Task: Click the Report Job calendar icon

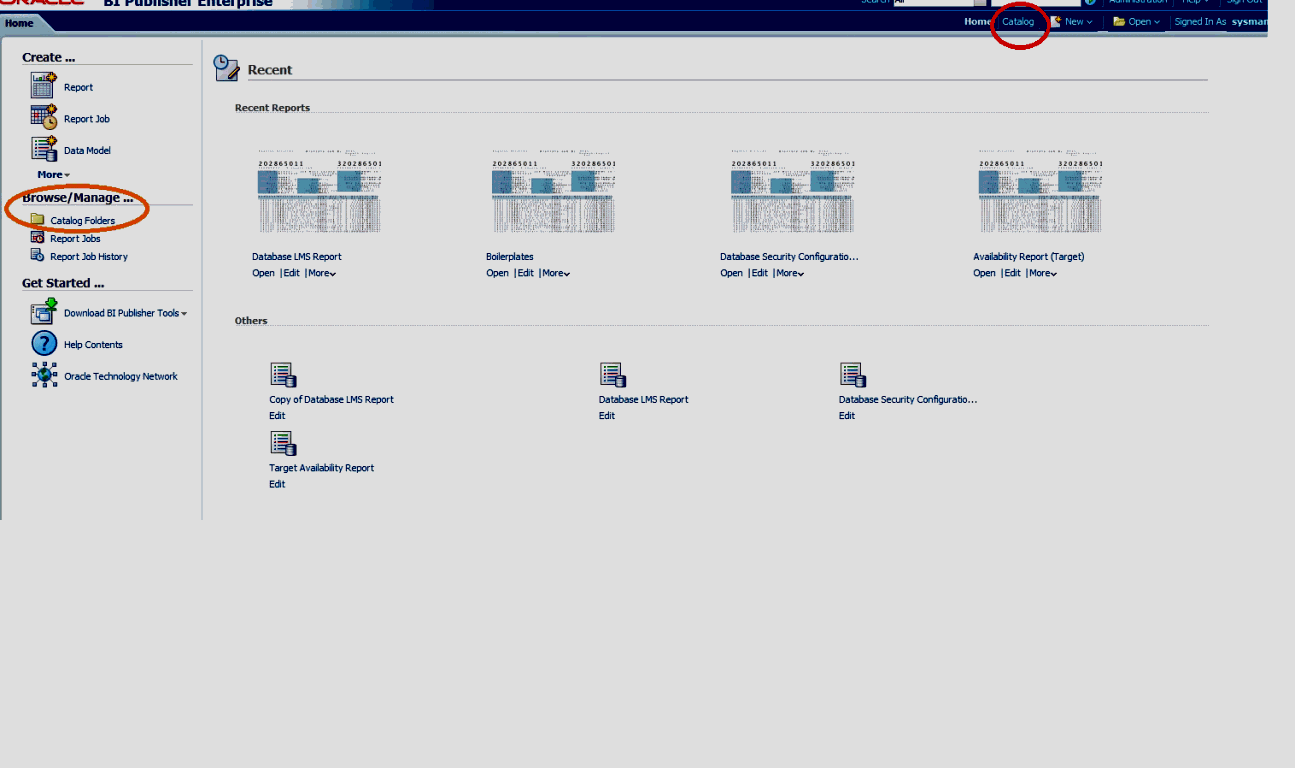Action: pyautogui.click(x=43, y=117)
